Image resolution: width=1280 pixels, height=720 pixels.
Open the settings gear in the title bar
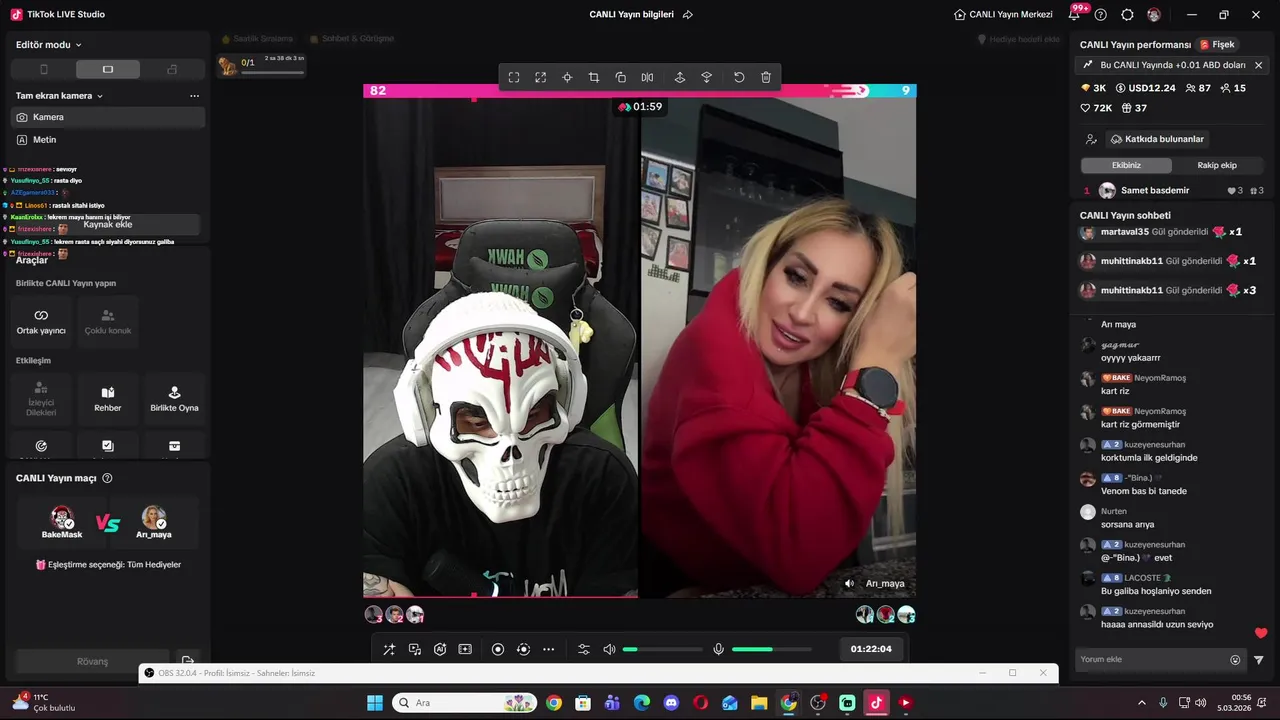[x=1127, y=15]
